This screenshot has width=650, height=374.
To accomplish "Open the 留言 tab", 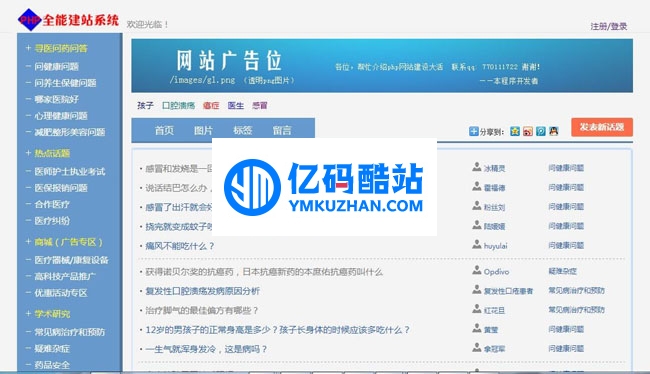I will (282, 131).
